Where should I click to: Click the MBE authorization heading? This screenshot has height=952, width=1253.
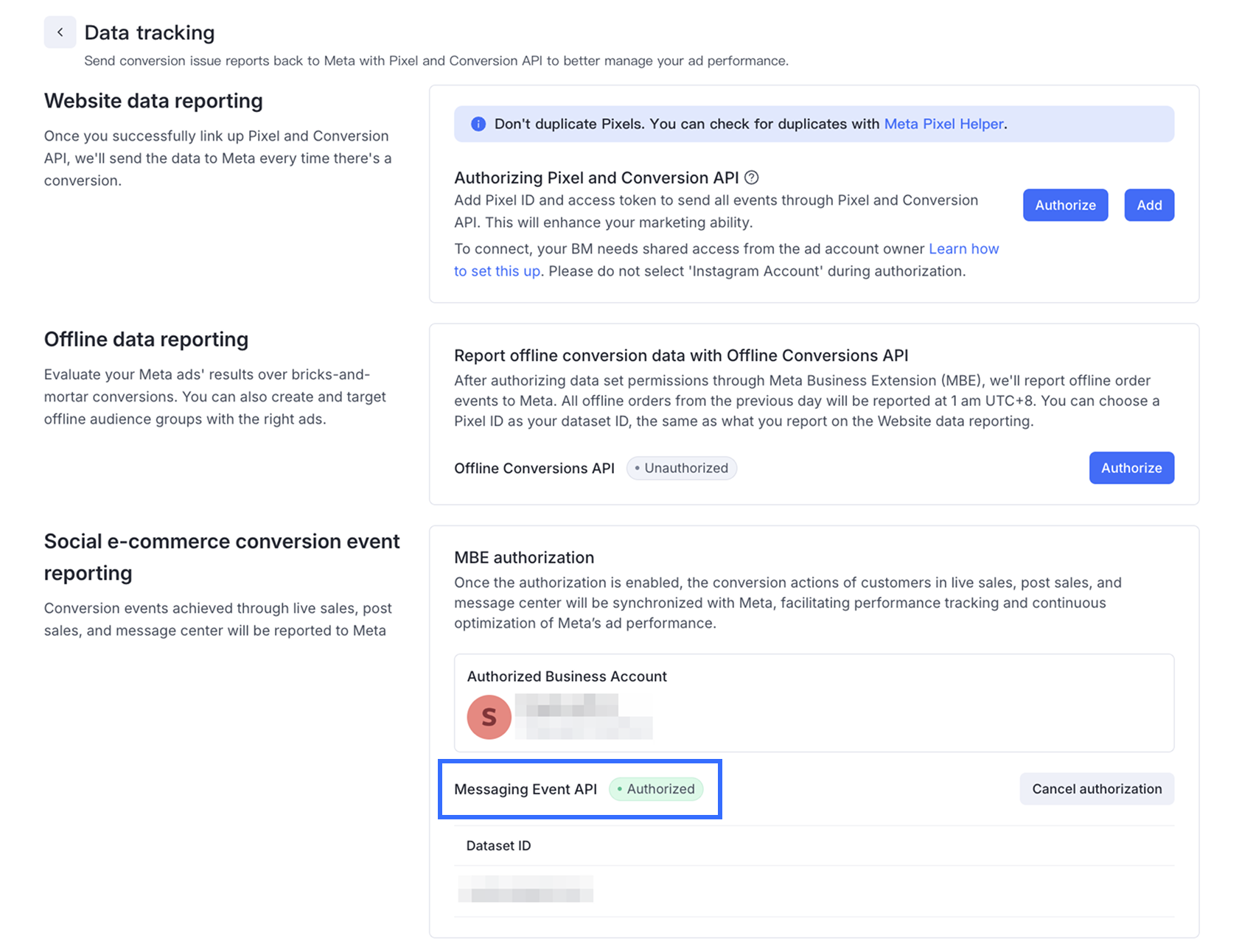(524, 558)
